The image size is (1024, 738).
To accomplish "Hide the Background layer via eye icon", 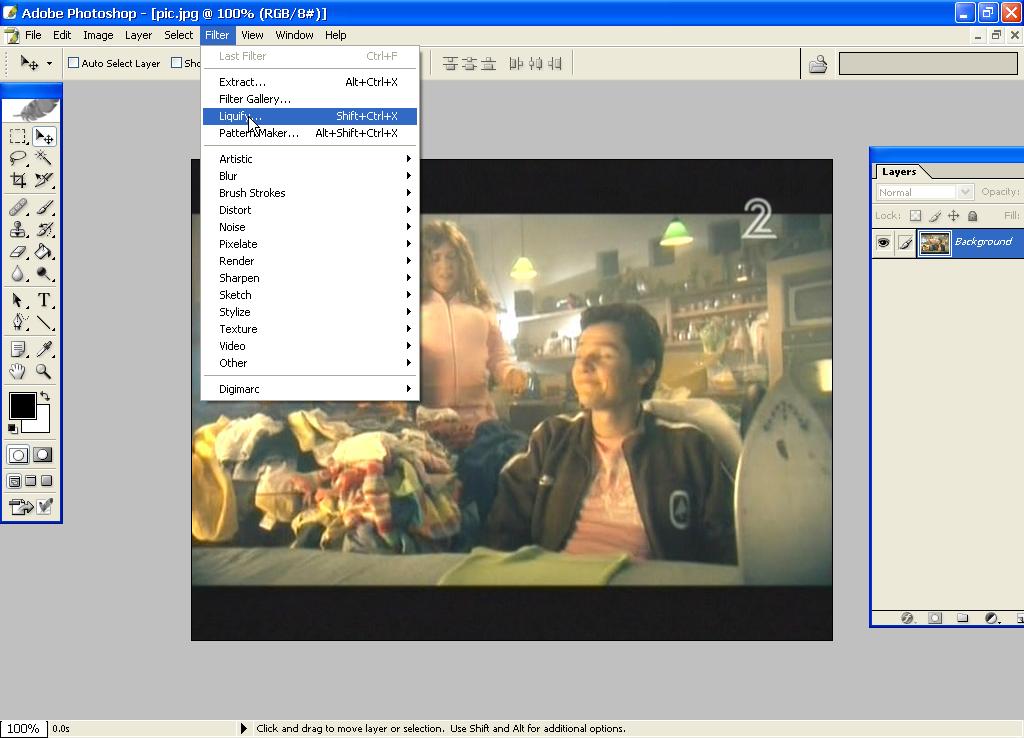I will [883, 242].
